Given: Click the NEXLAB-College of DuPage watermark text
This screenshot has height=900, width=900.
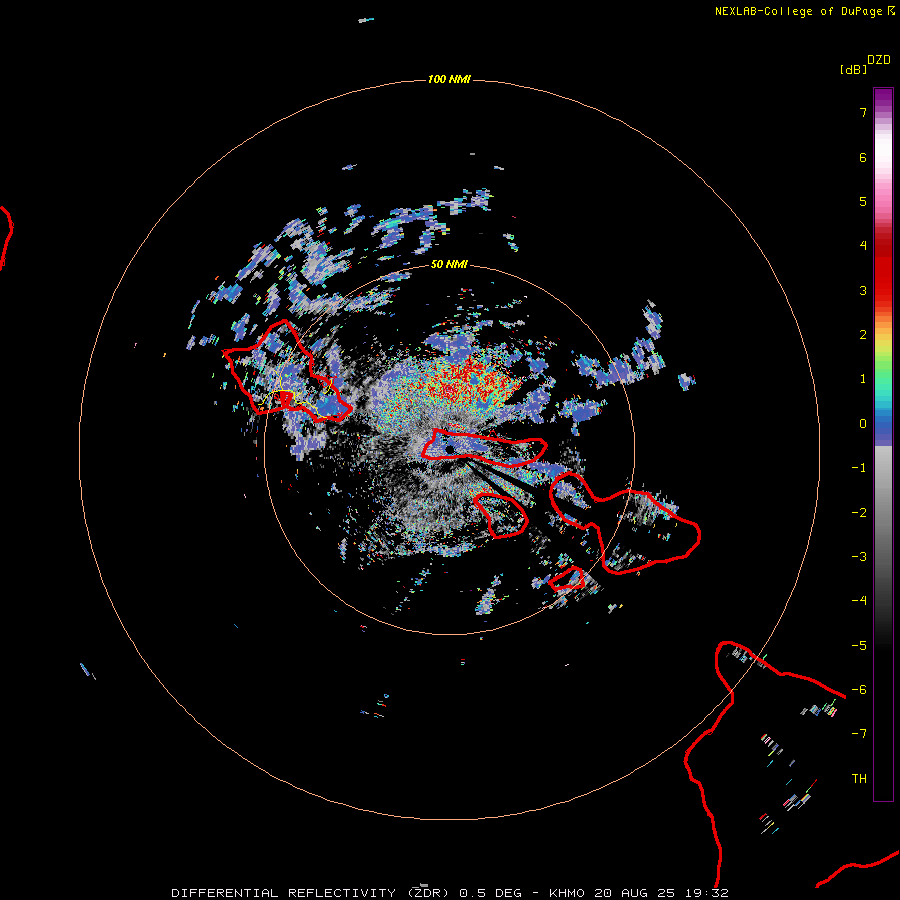Looking at the screenshot, I should [x=799, y=11].
